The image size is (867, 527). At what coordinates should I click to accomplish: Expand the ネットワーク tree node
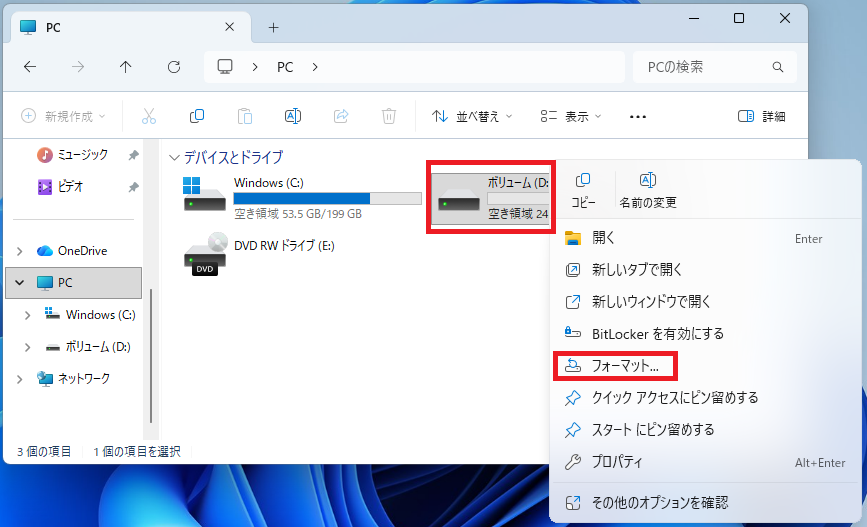point(20,379)
